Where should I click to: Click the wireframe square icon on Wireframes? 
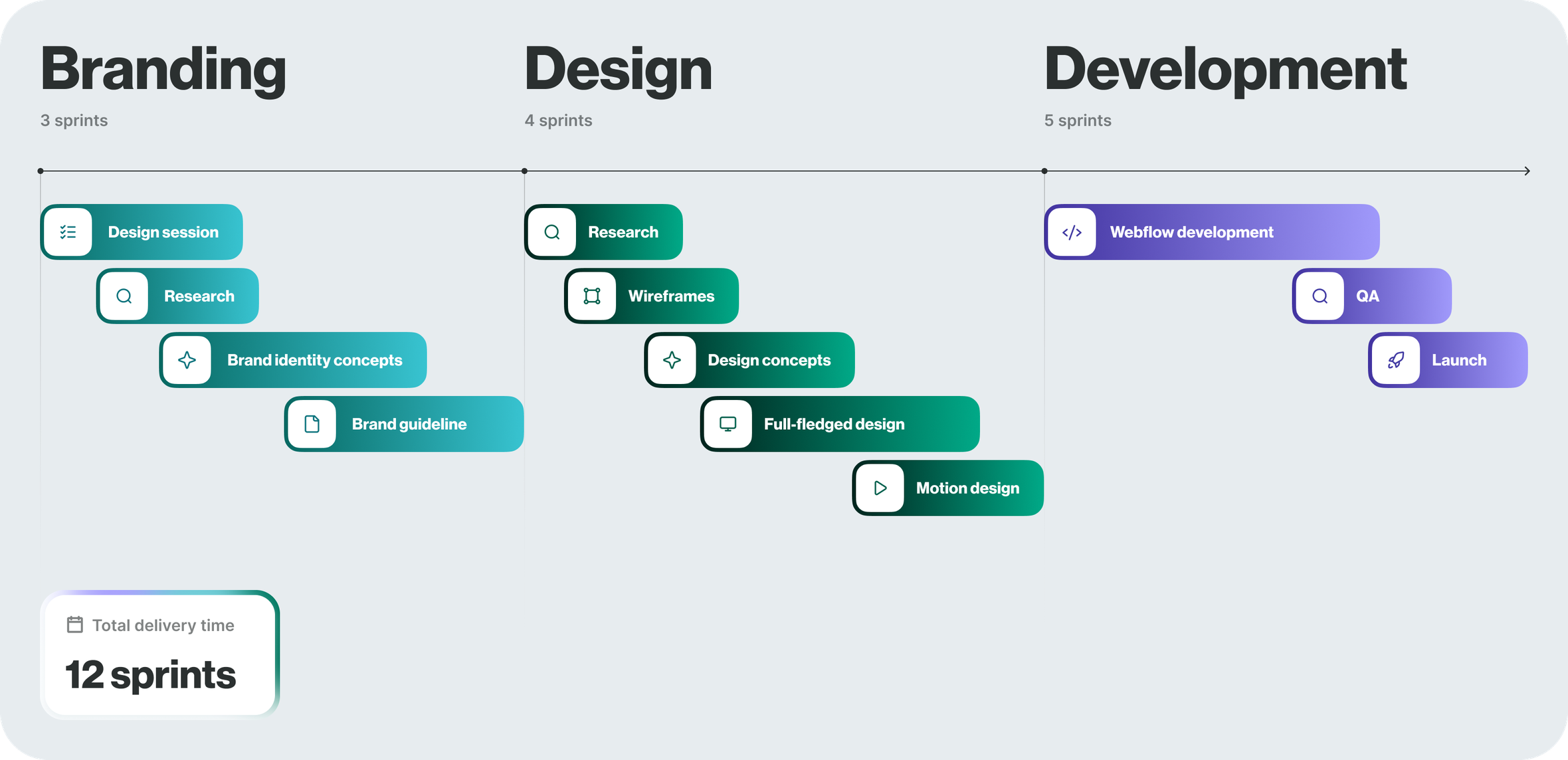tap(592, 296)
